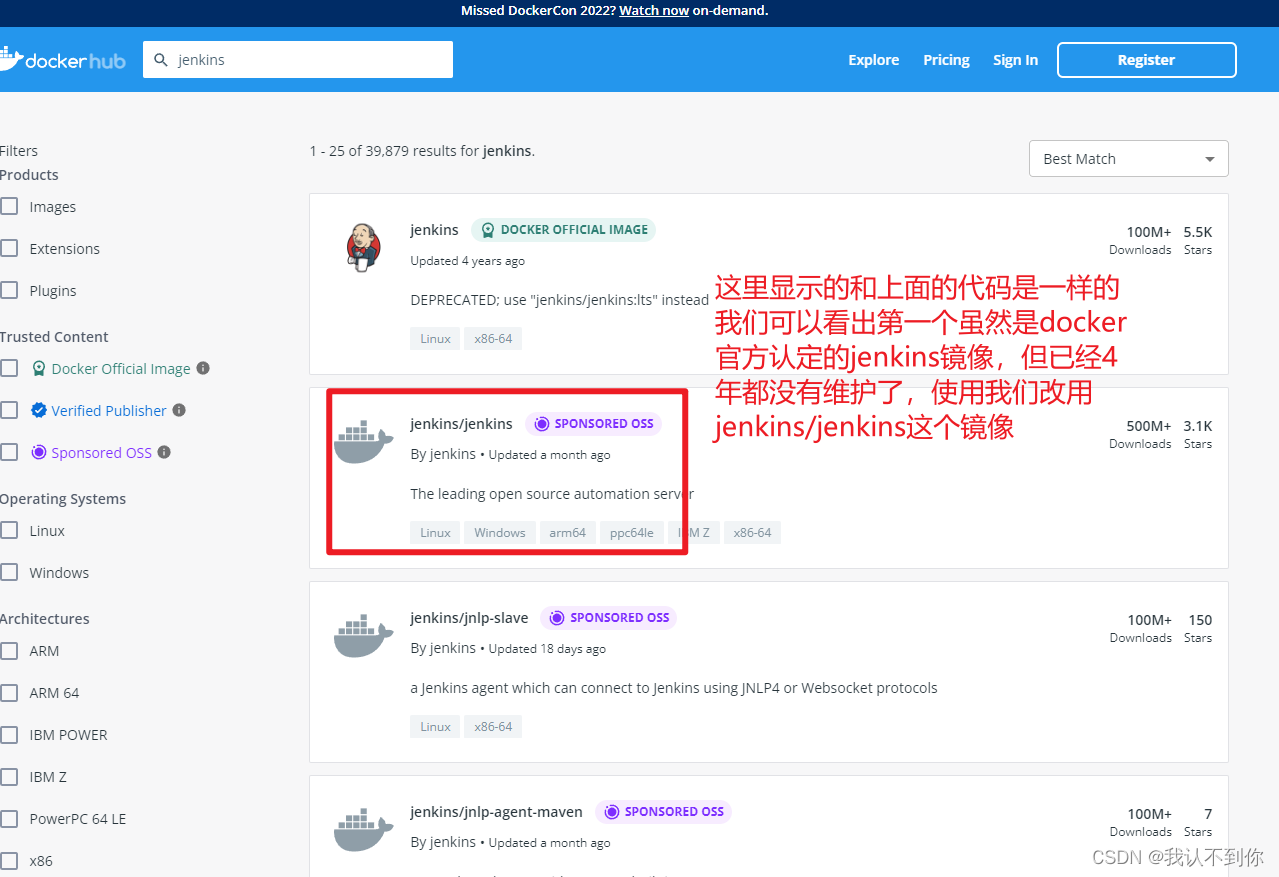
Task: Open the jenkins/jnlp-slave repository title
Action: (x=469, y=618)
